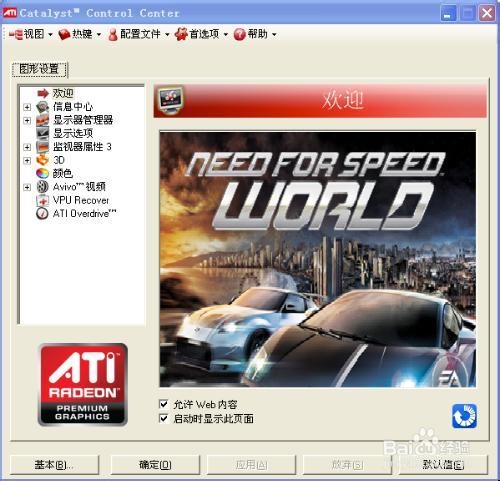The height and width of the screenshot is (481, 500).
Task: Click the 3D orange icon
Action: point(43,160)
